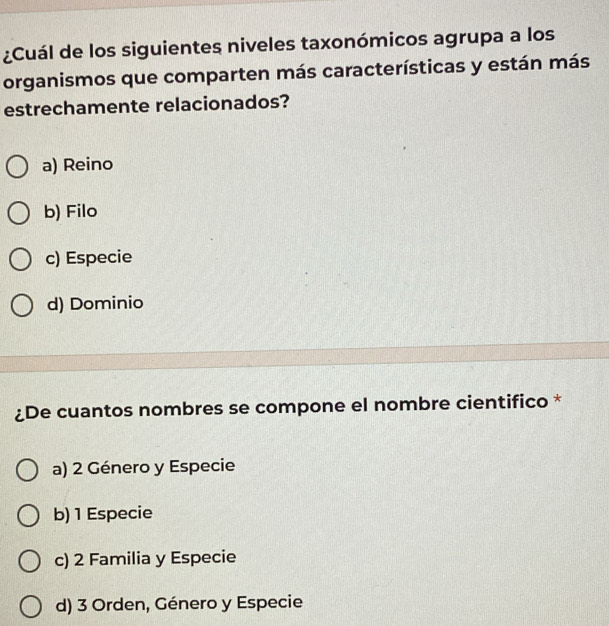609x626 pixels.
Task: Click the "3 Orden, Género y Especie" label
Action: (190, 604)
